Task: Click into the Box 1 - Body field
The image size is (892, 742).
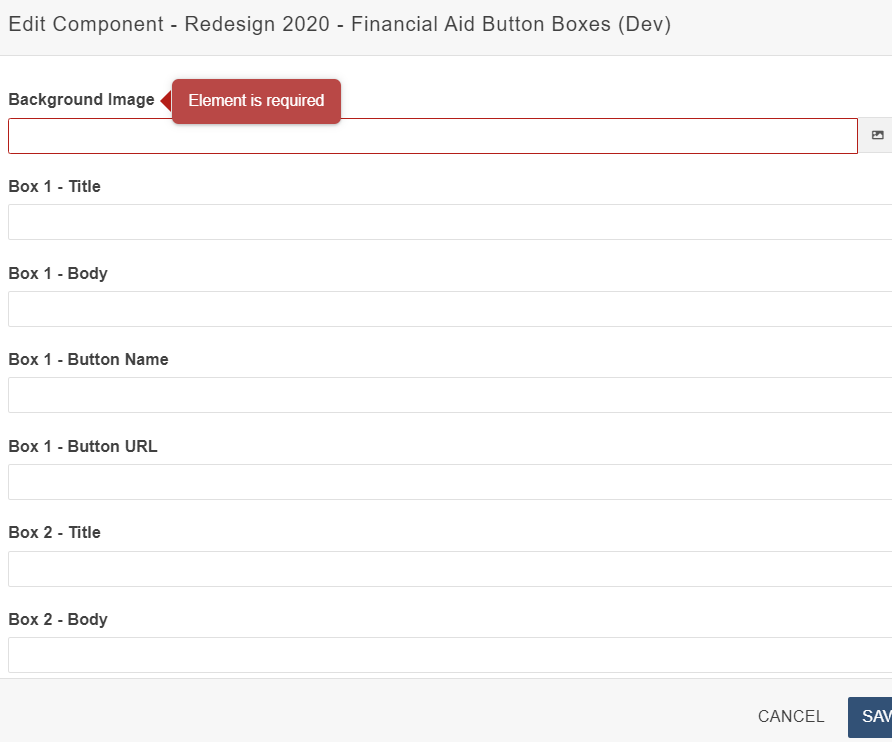Action: tap(450, 309)
